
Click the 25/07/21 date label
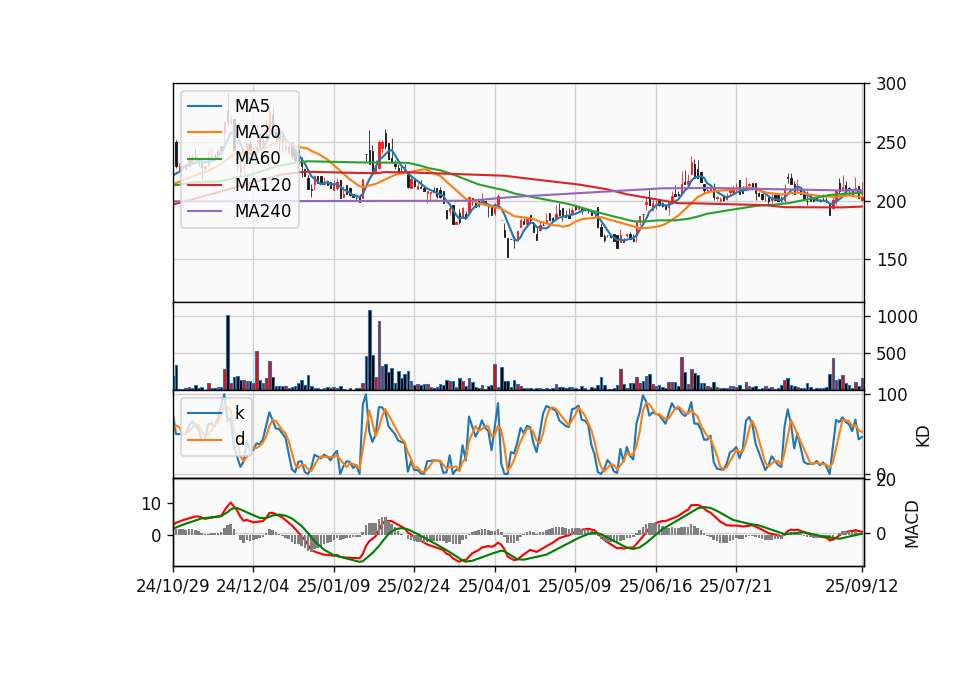736,586
